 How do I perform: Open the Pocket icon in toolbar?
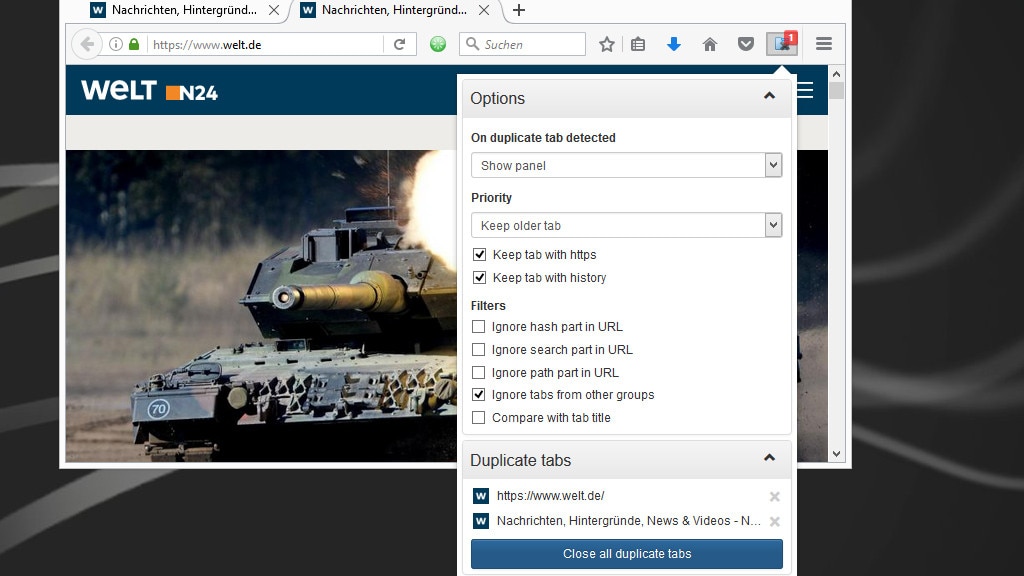pos(745,44)
